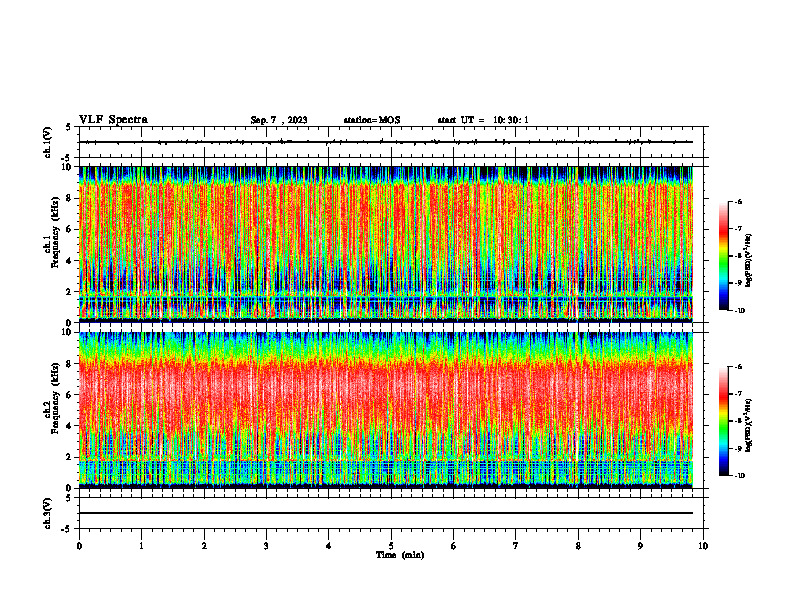Click the "-10" label on ch.1 color bar
The width and height of the screenshot is (792, 612).
pos(739,310)
